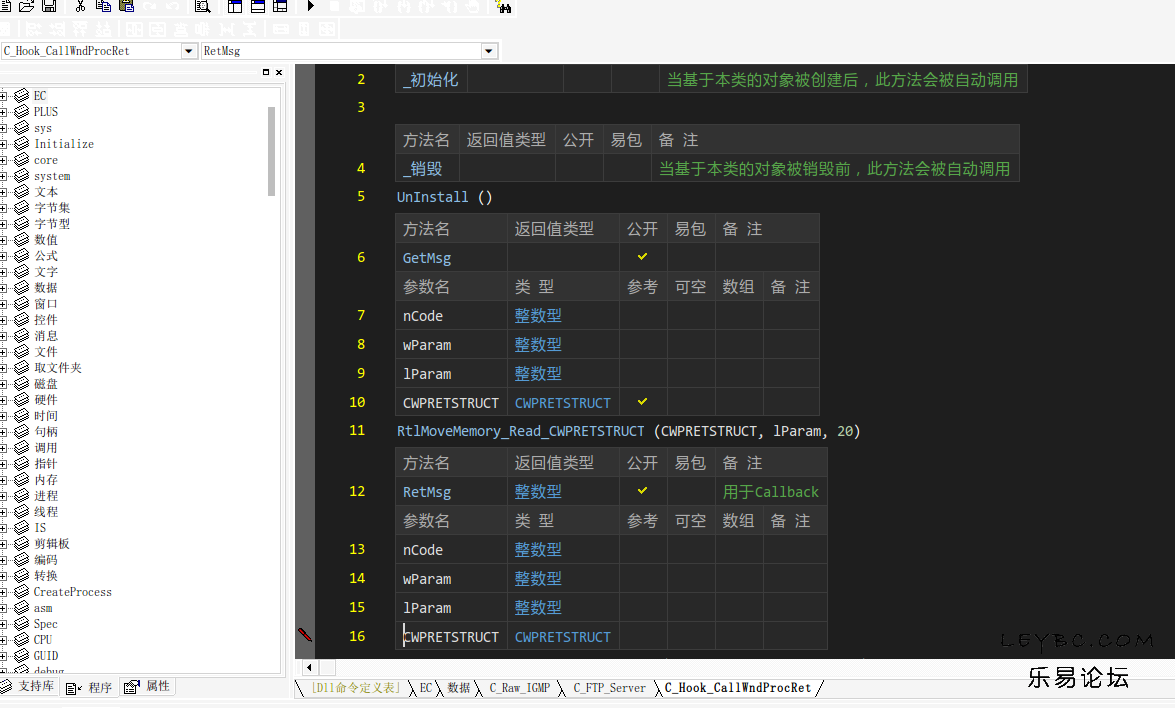The width and height of the screenshot is (1175, 708).
Task: Switch to the C_Raw_IGMP tab
Action: 519,688
